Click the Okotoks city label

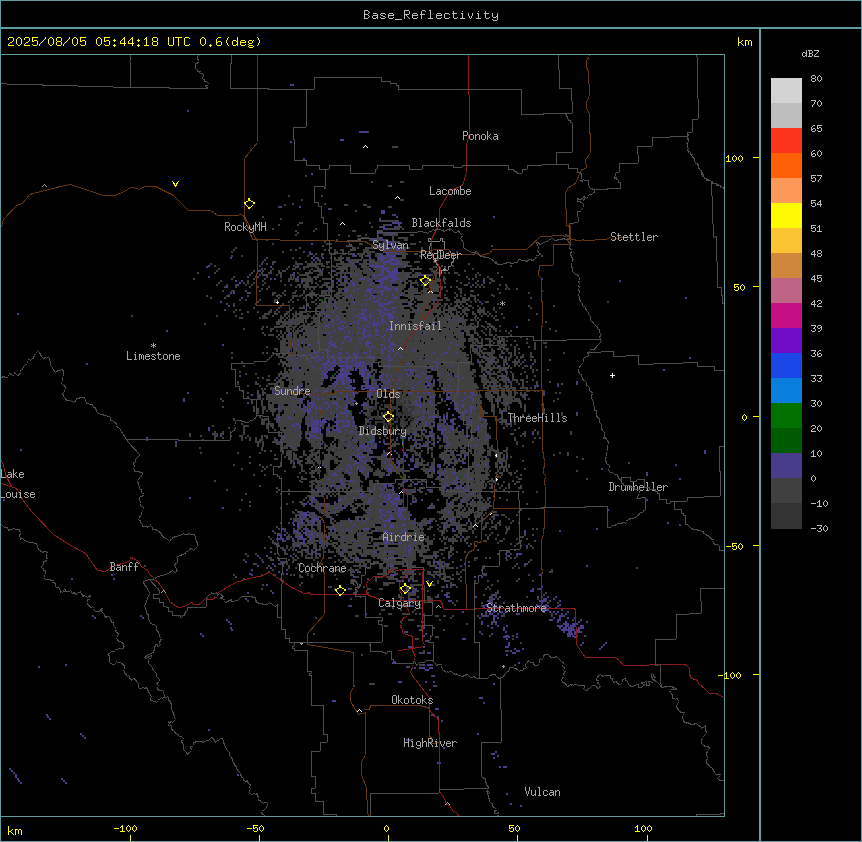pyautogui.click(x=412, y=700)
